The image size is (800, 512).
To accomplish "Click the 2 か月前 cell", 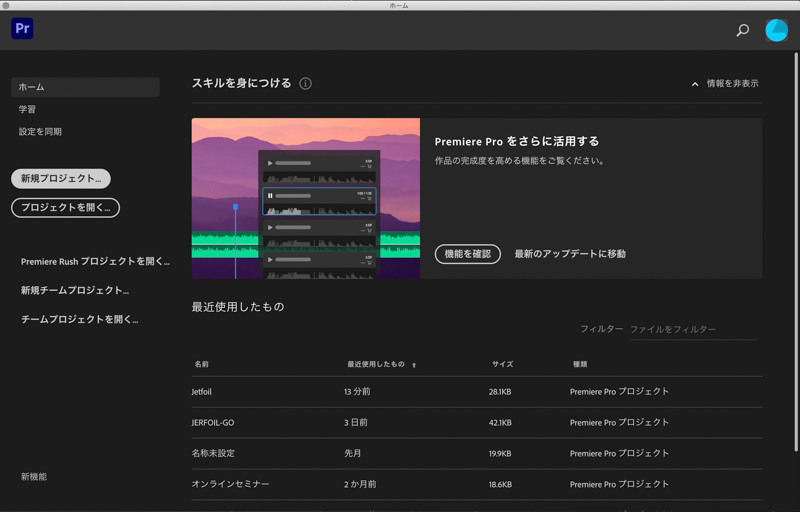I will click(360, 484).
